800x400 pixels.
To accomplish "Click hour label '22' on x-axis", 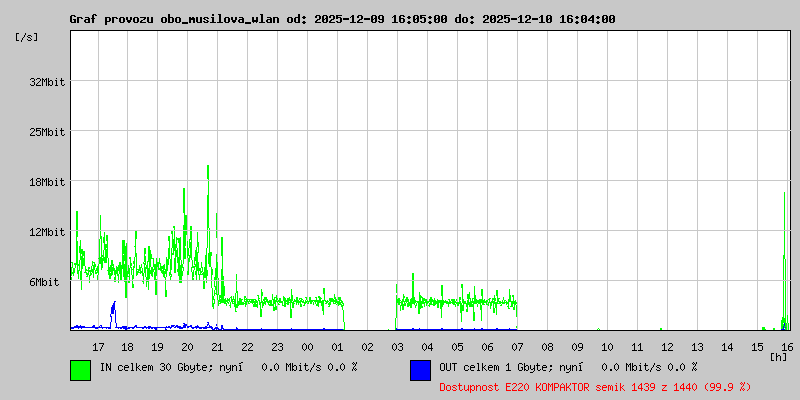I will point(247,347).
